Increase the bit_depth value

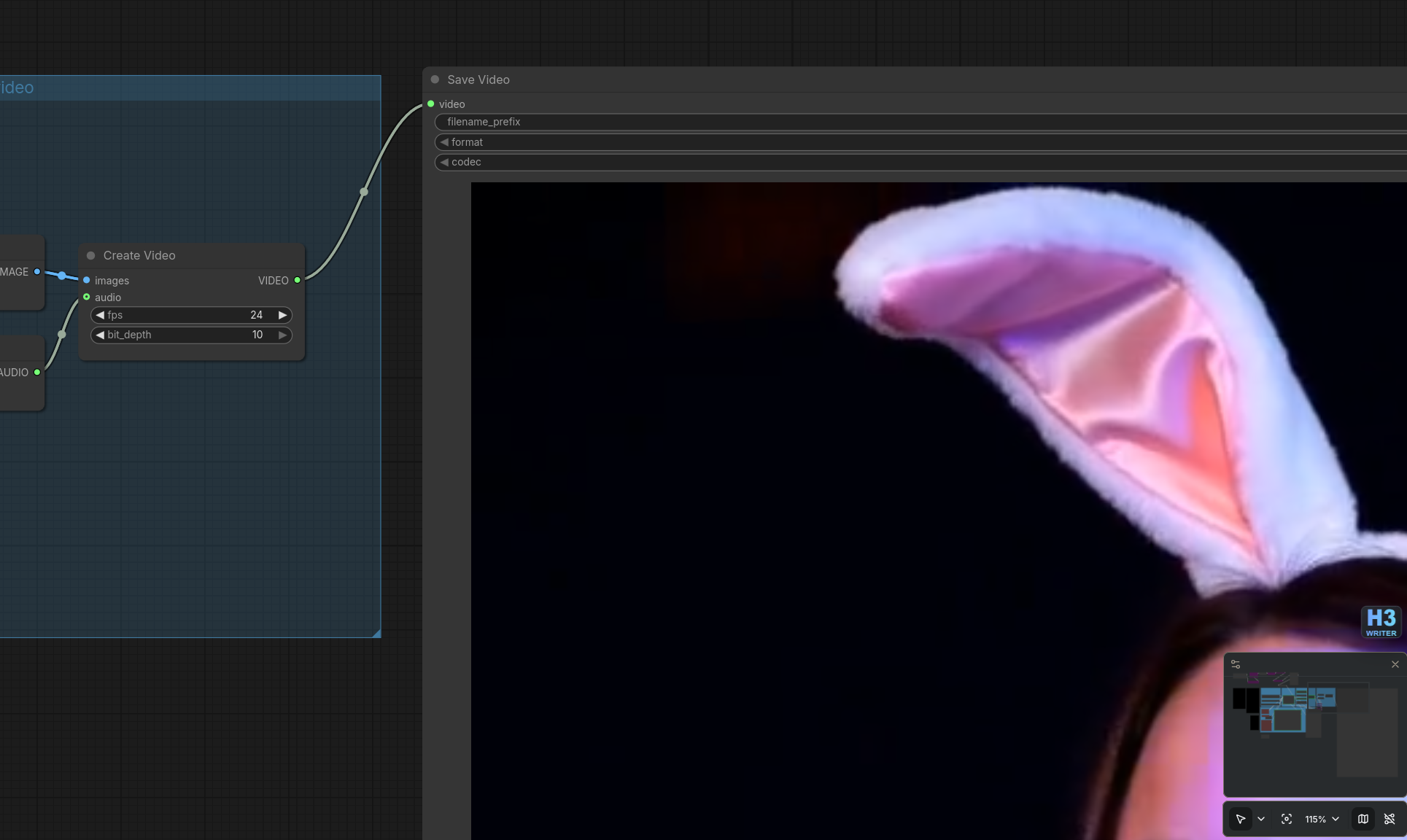pos(282,335)
